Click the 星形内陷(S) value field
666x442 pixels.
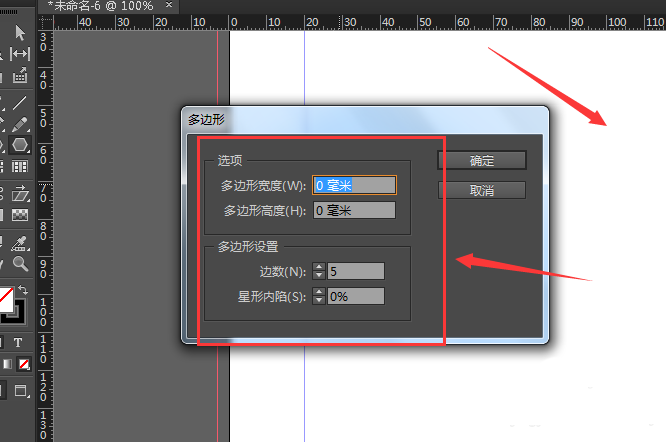356,296
